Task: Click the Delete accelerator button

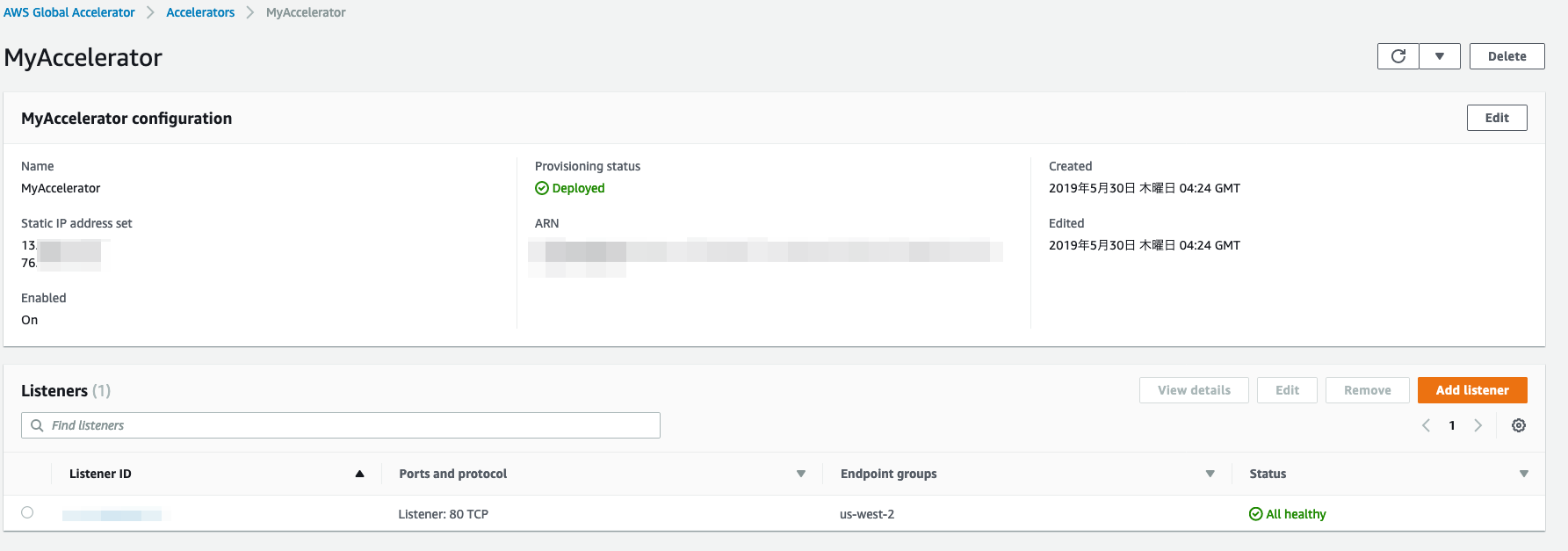Action: [1507, 56]
